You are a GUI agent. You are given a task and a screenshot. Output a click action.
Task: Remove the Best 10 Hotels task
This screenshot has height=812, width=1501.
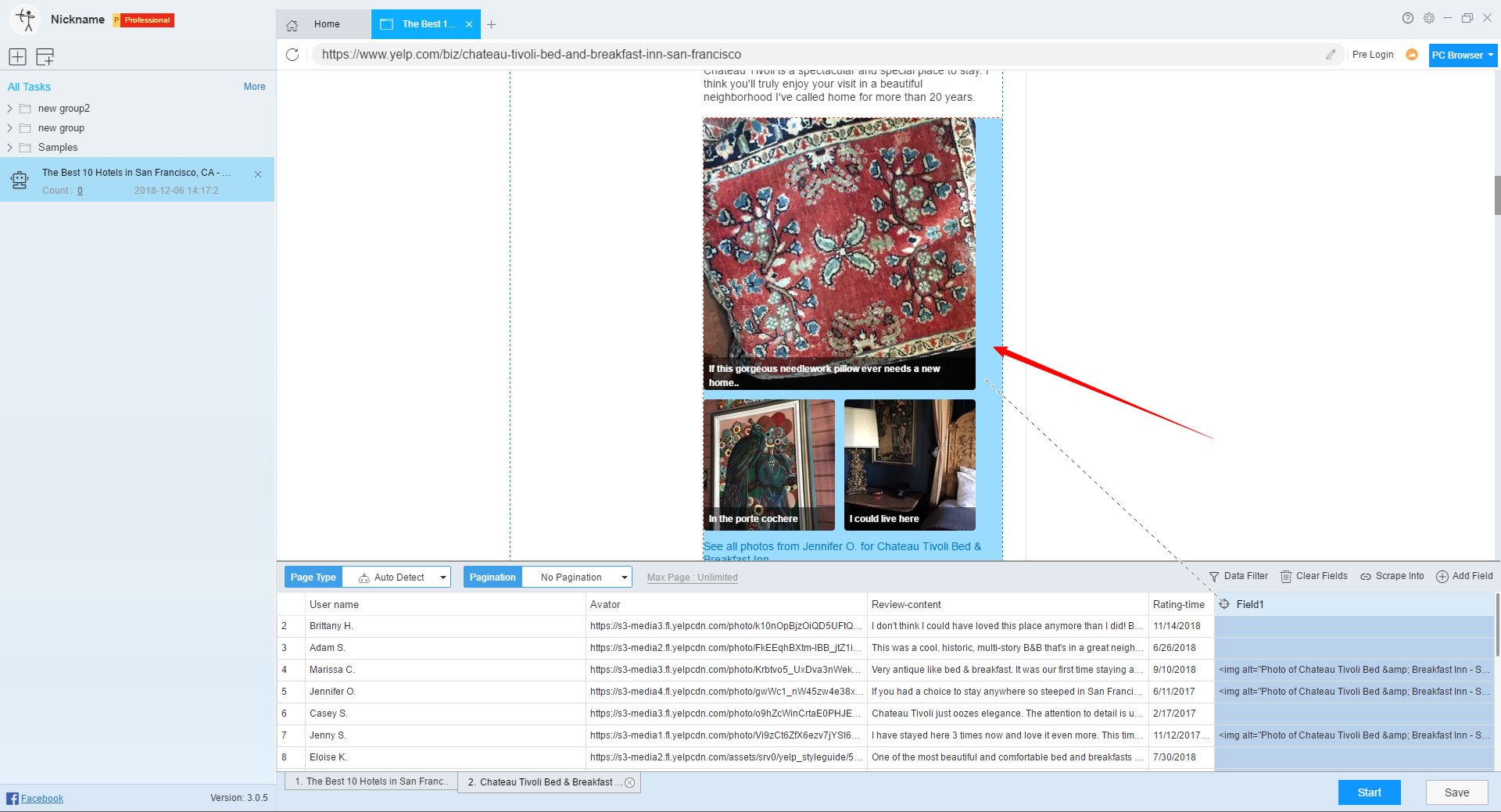pyautogui.click(x=258, y=174)
